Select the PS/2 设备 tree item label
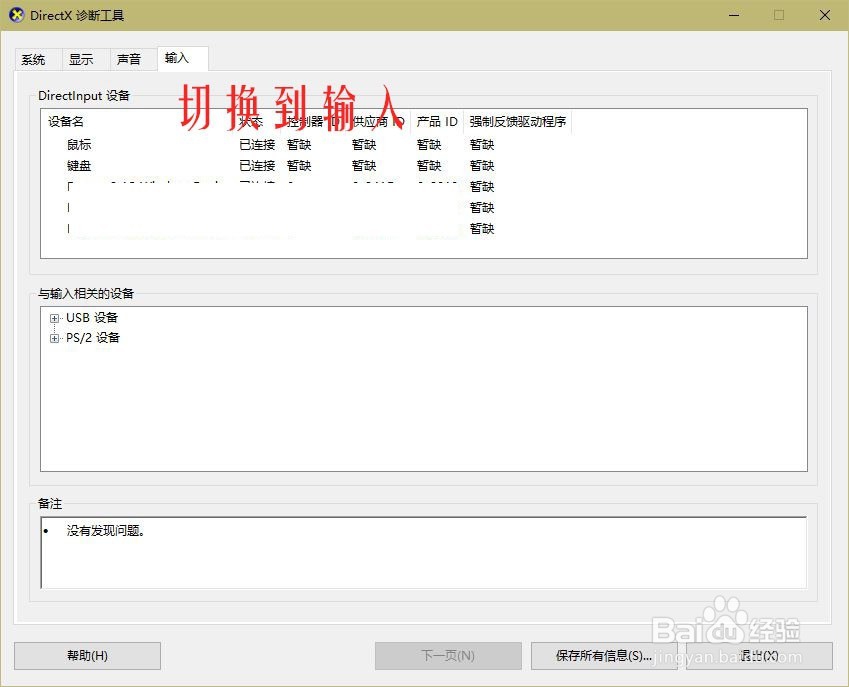The width and height of the screenshot is (849, 687). [x=94, y=338]
